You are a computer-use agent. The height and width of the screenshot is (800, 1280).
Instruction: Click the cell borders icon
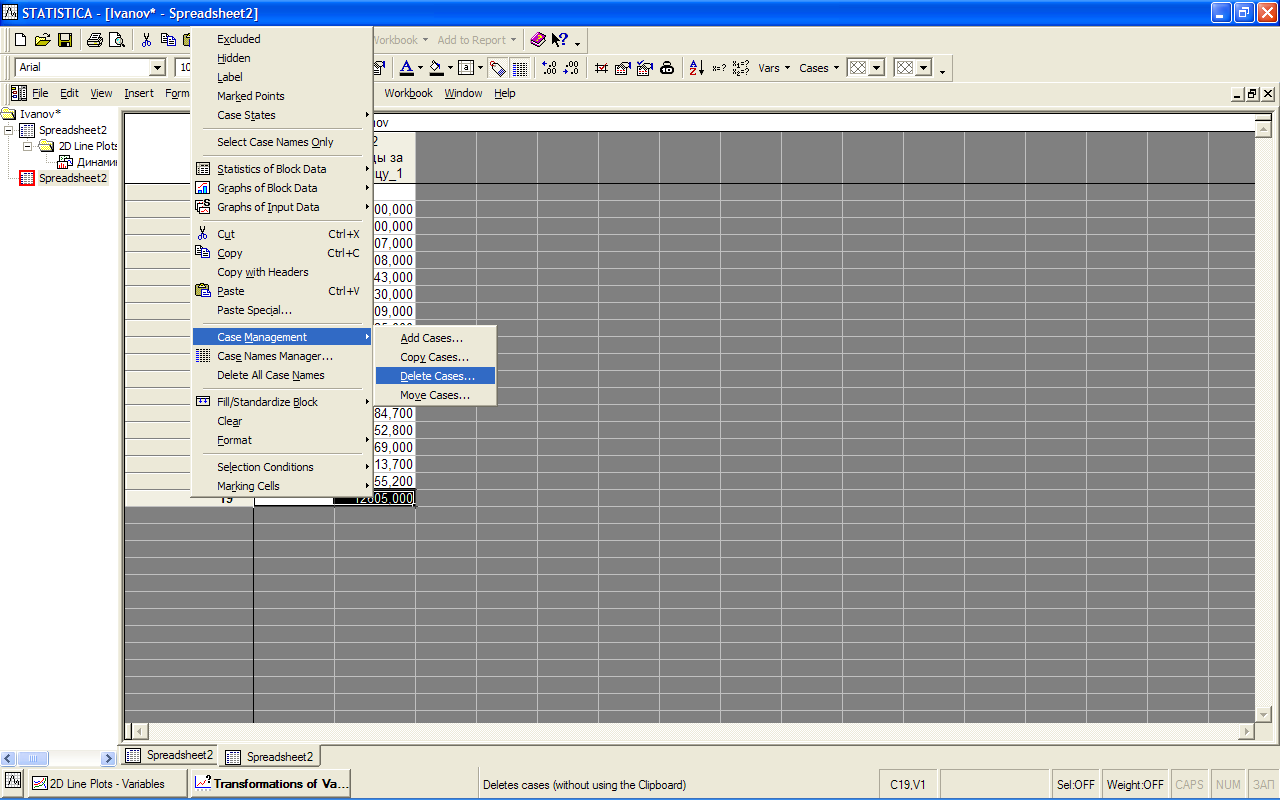pos(466,68)
